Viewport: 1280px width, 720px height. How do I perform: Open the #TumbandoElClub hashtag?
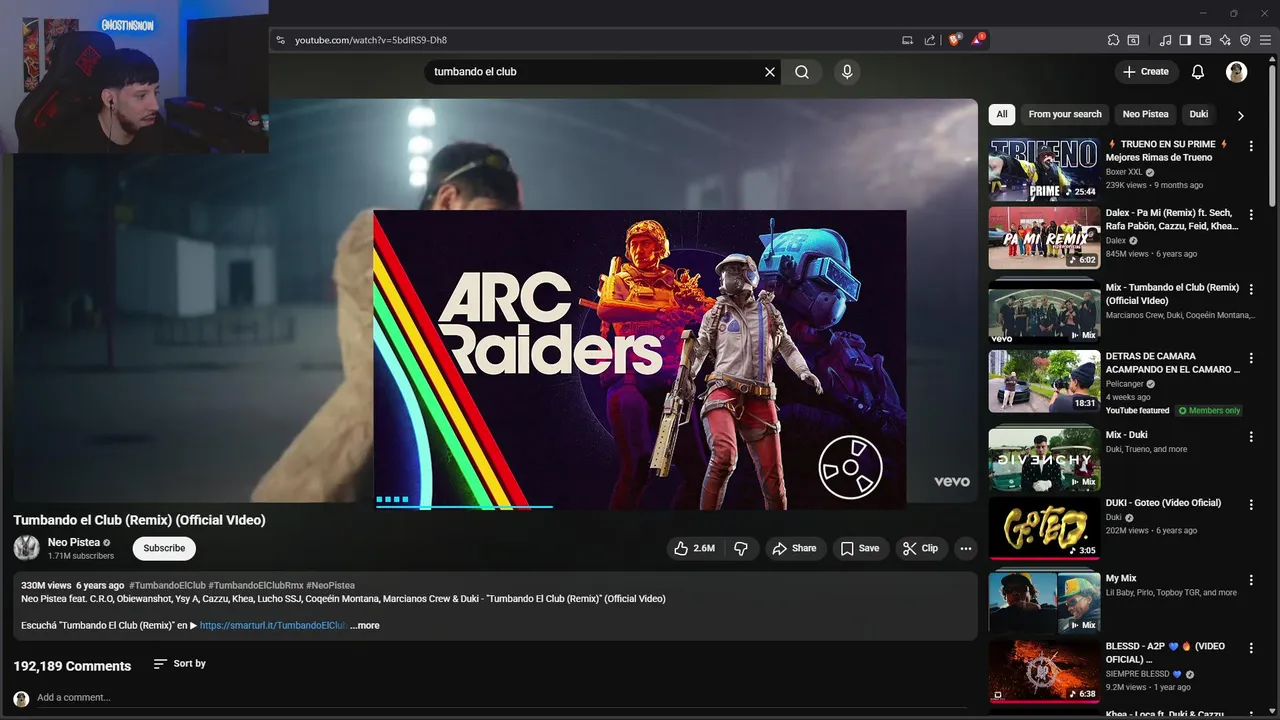point(167,585)
